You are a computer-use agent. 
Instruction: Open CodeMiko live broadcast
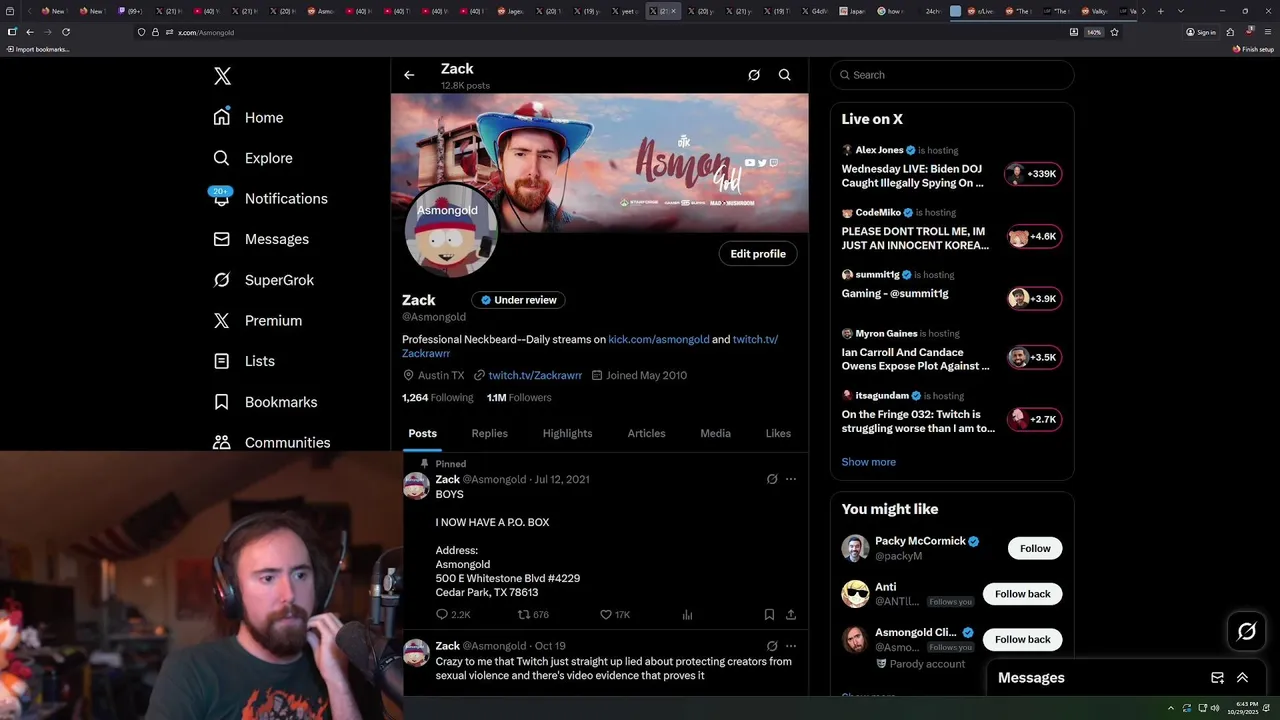(952, 232)
